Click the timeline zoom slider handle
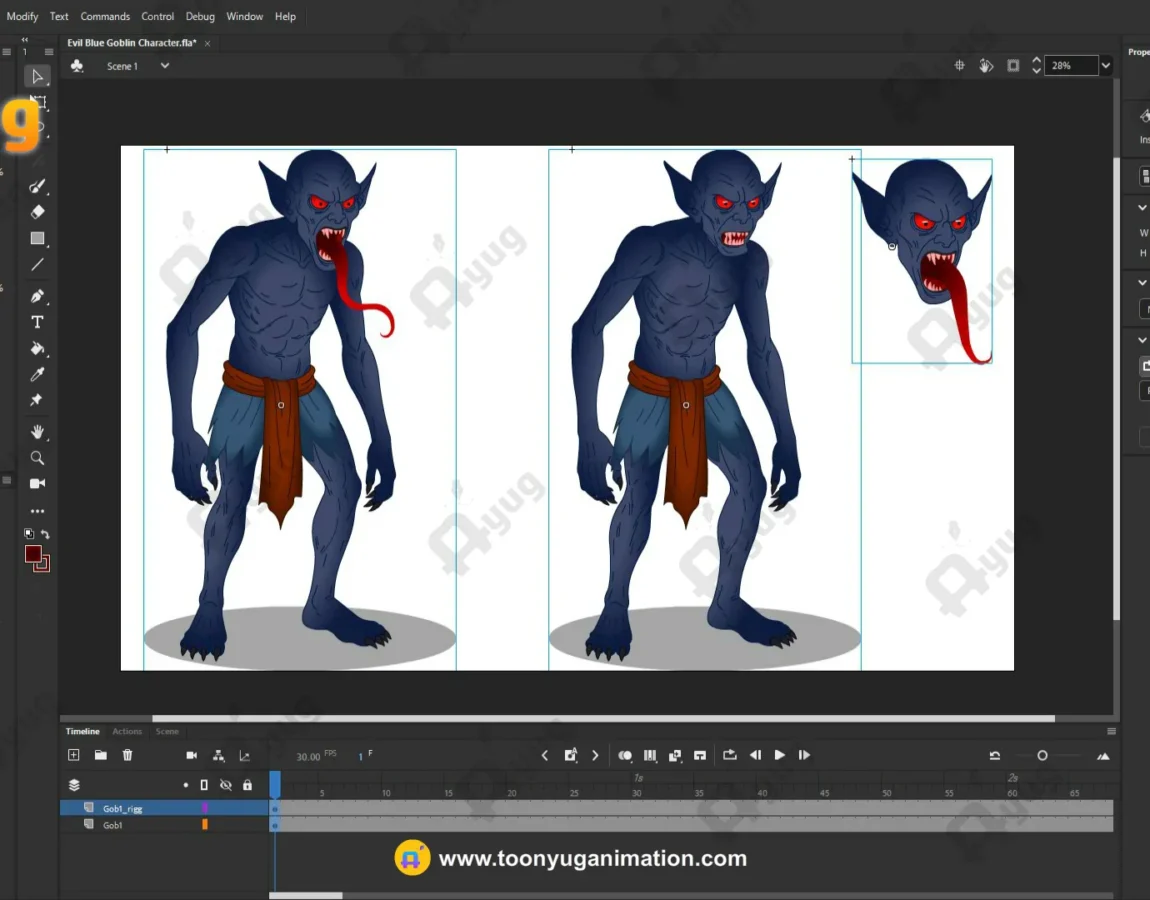The height and width of the screenshot is (900, 1150). 1042,756
